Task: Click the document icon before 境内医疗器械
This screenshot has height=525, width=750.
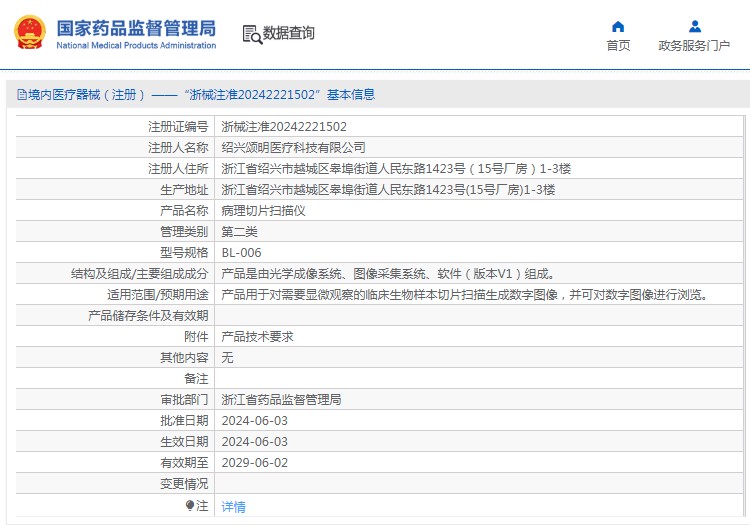Action: click(x=20, y=95)
